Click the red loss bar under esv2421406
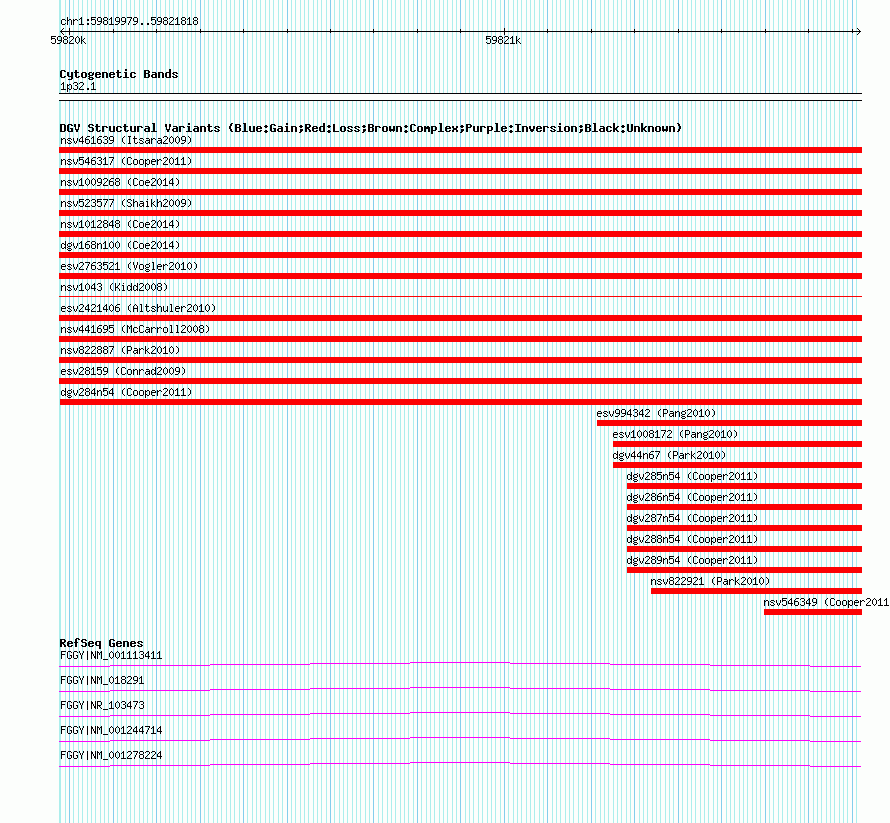This screenshot has width=890, height=823. tap(460, 318)
